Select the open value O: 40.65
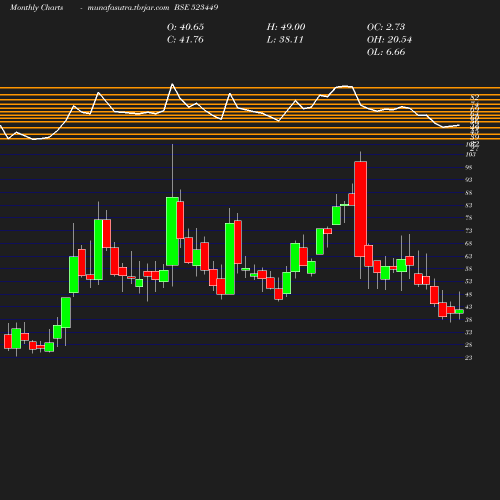This screenshot has width=500, height=500. point(185,27)
